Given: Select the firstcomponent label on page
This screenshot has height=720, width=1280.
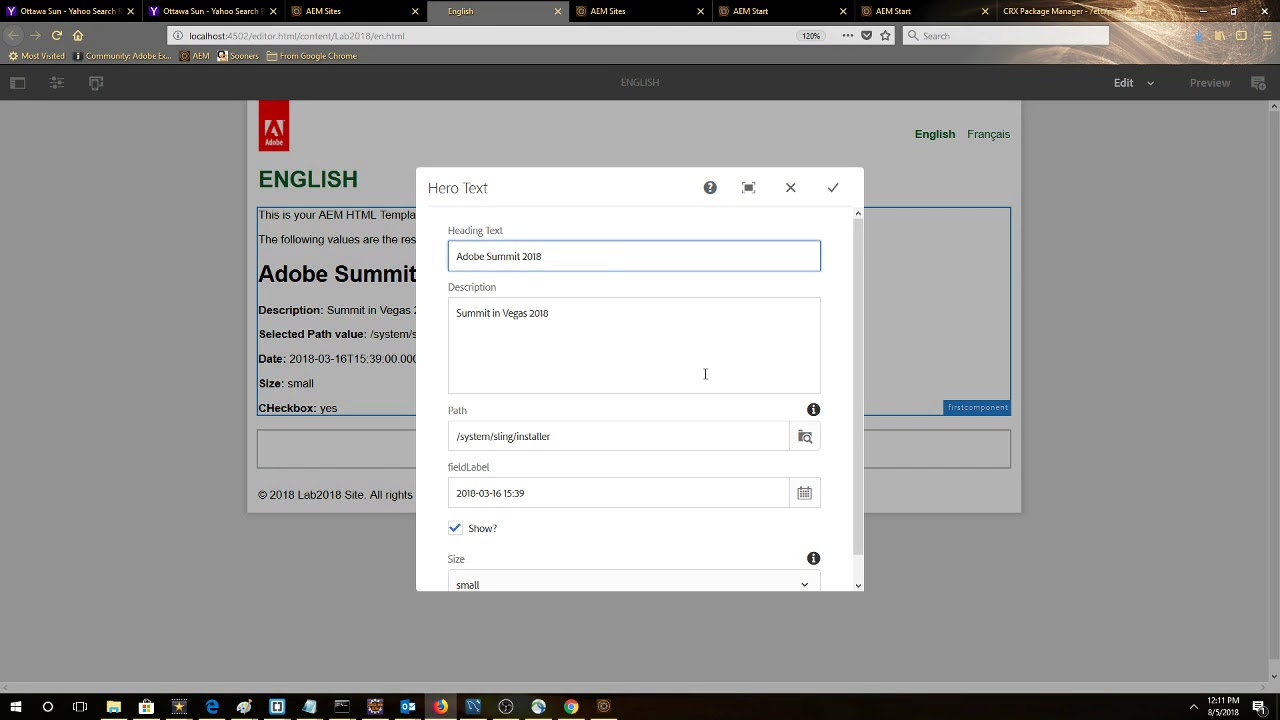Looking at the screenshot, I should click(977, 407).
